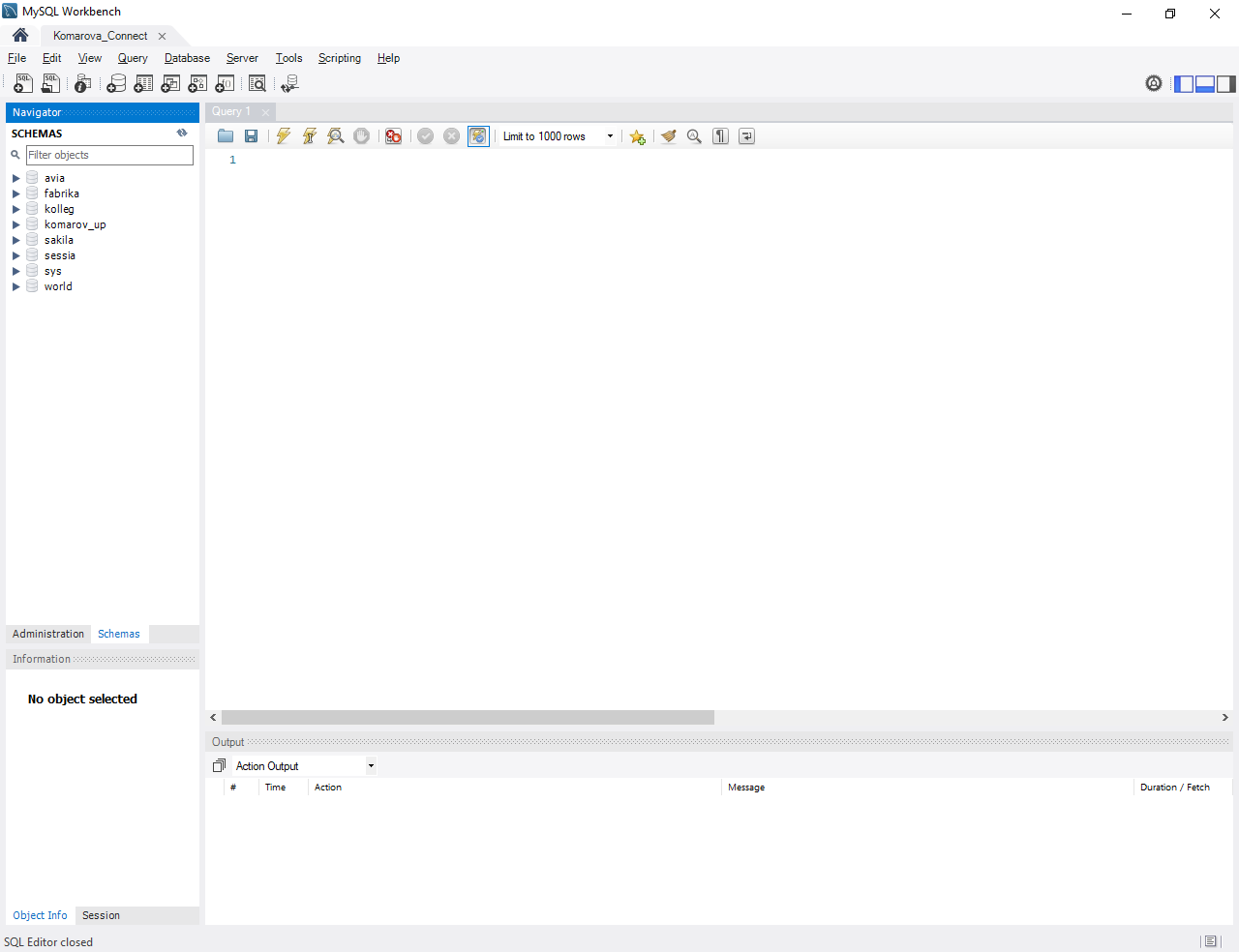Close the Query 1 tab

tap(265, 112)
